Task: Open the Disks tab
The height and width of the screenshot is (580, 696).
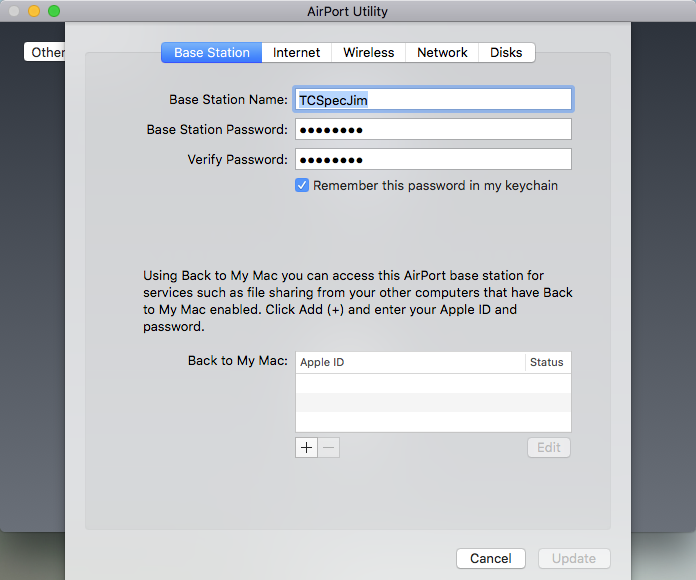Action: [506, 52]
